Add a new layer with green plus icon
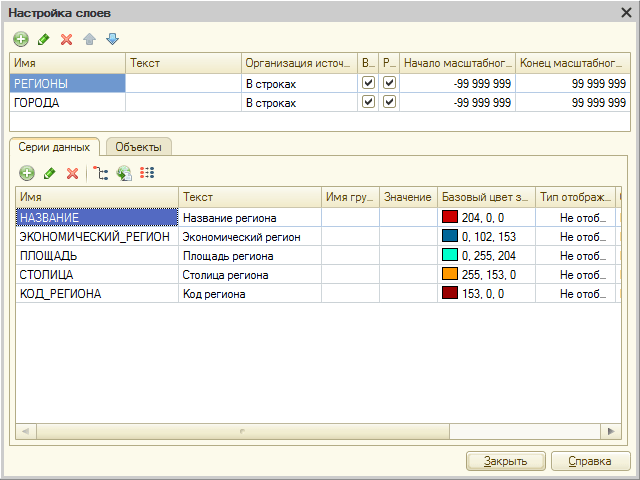 pos(21,39)
